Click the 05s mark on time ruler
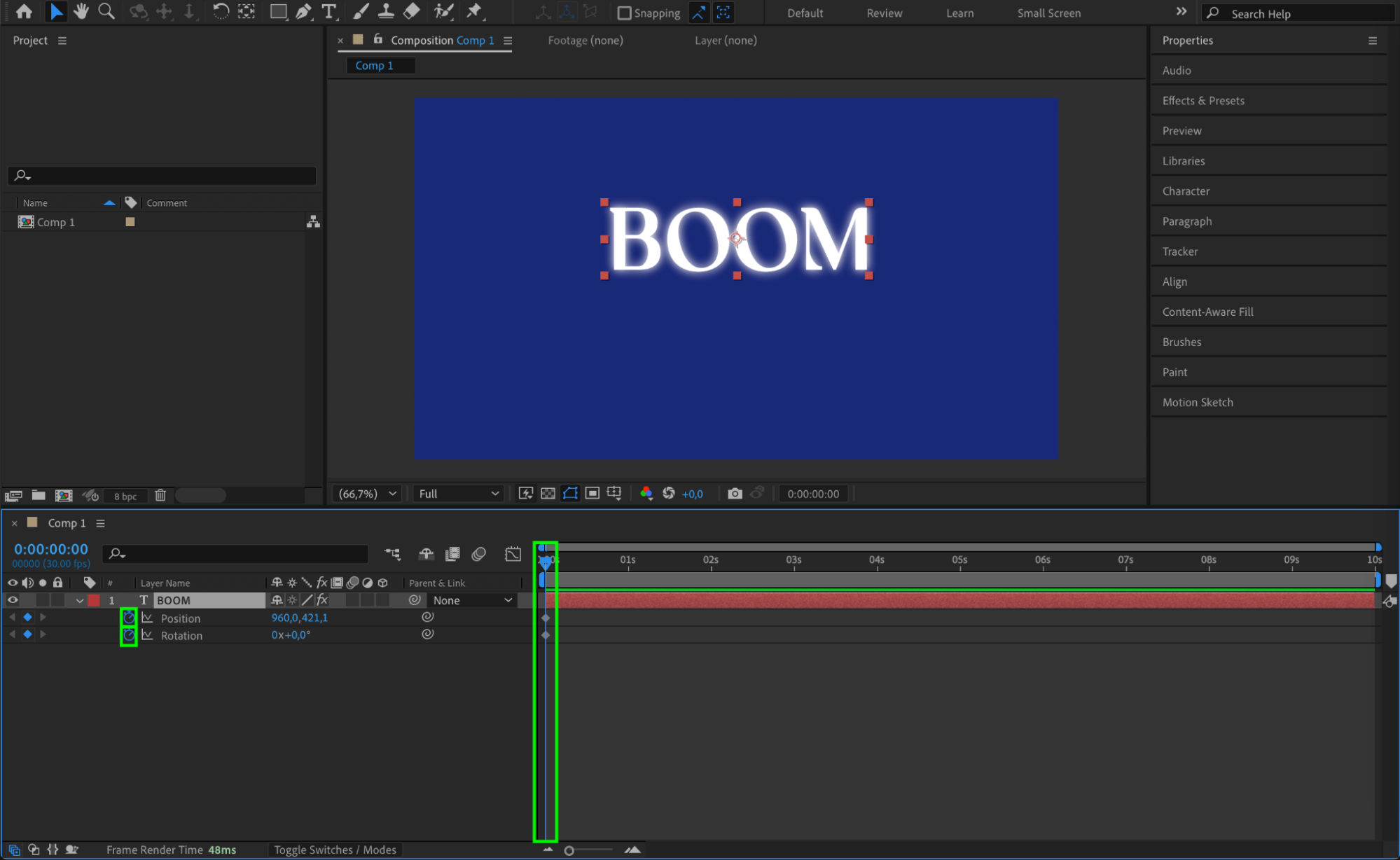Viewport: 1400px width, 860px height. click(959, 560)
